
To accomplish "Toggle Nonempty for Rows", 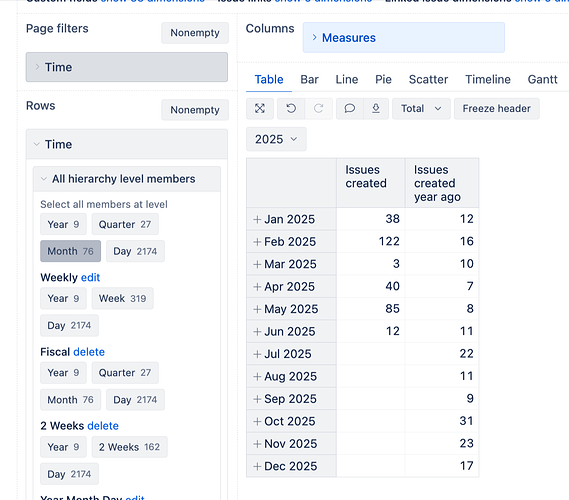I will (x=195, y=110).
